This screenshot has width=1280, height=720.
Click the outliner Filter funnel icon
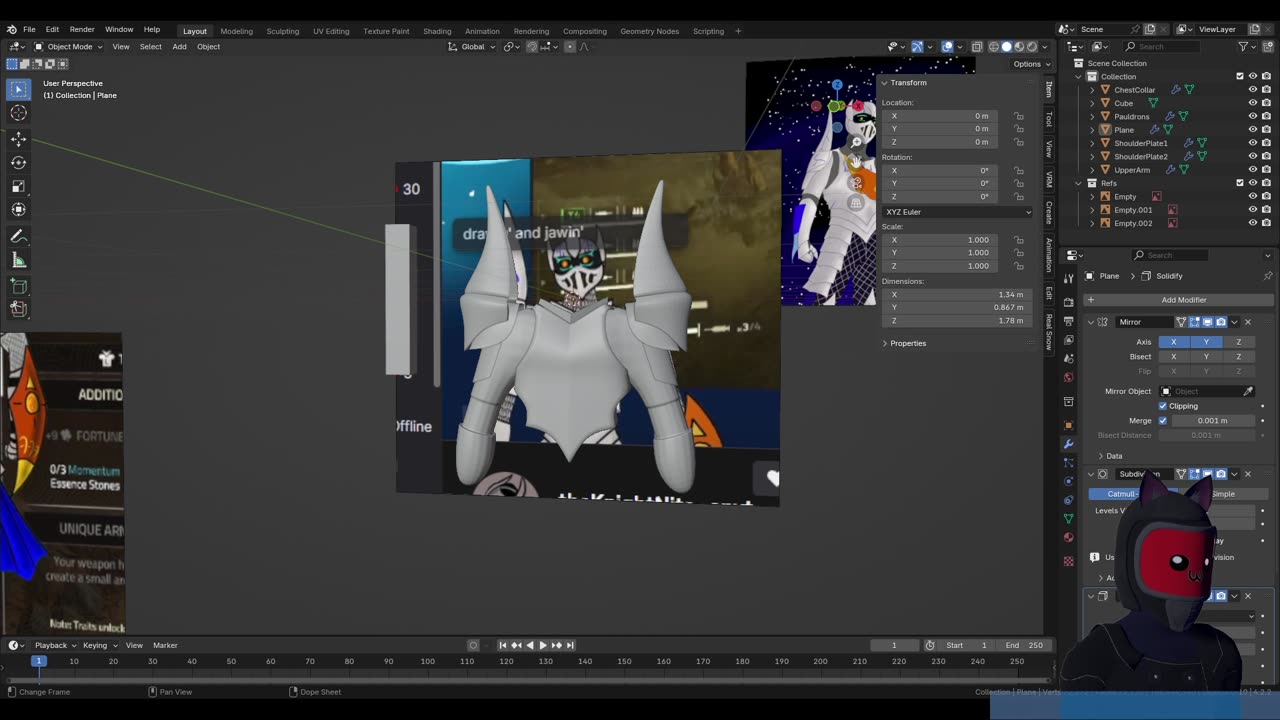[1244, 46]
